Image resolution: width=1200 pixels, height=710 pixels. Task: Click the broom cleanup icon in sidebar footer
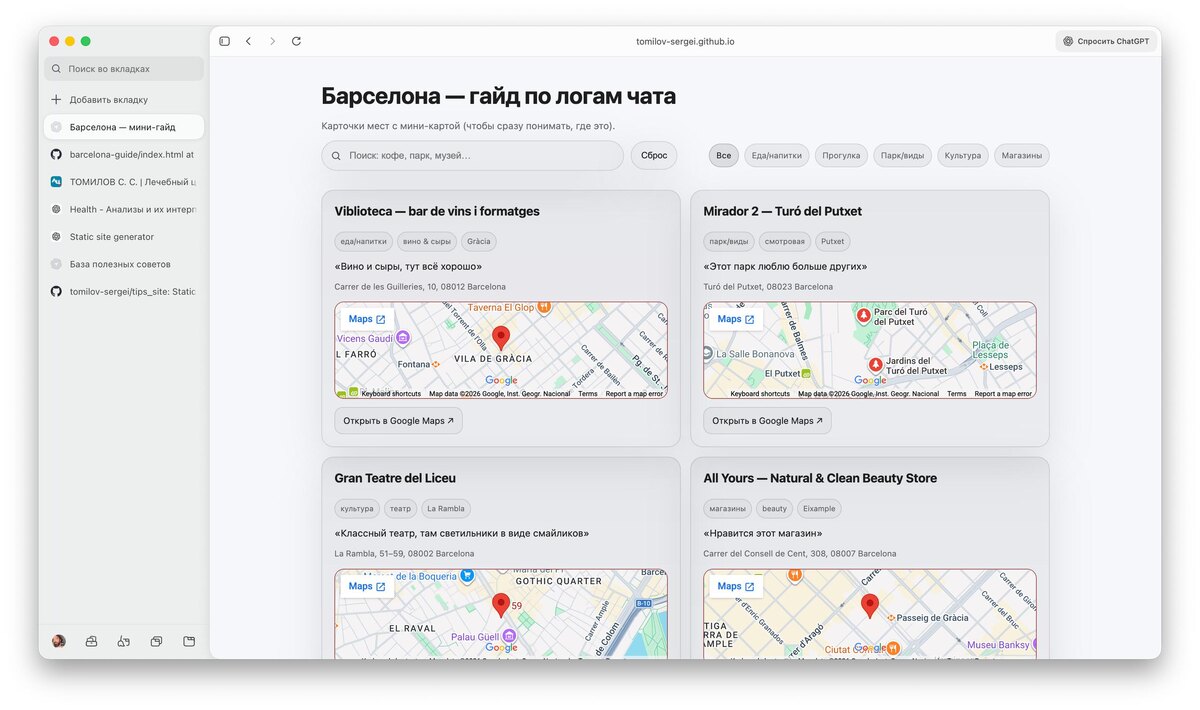(123, 641)
